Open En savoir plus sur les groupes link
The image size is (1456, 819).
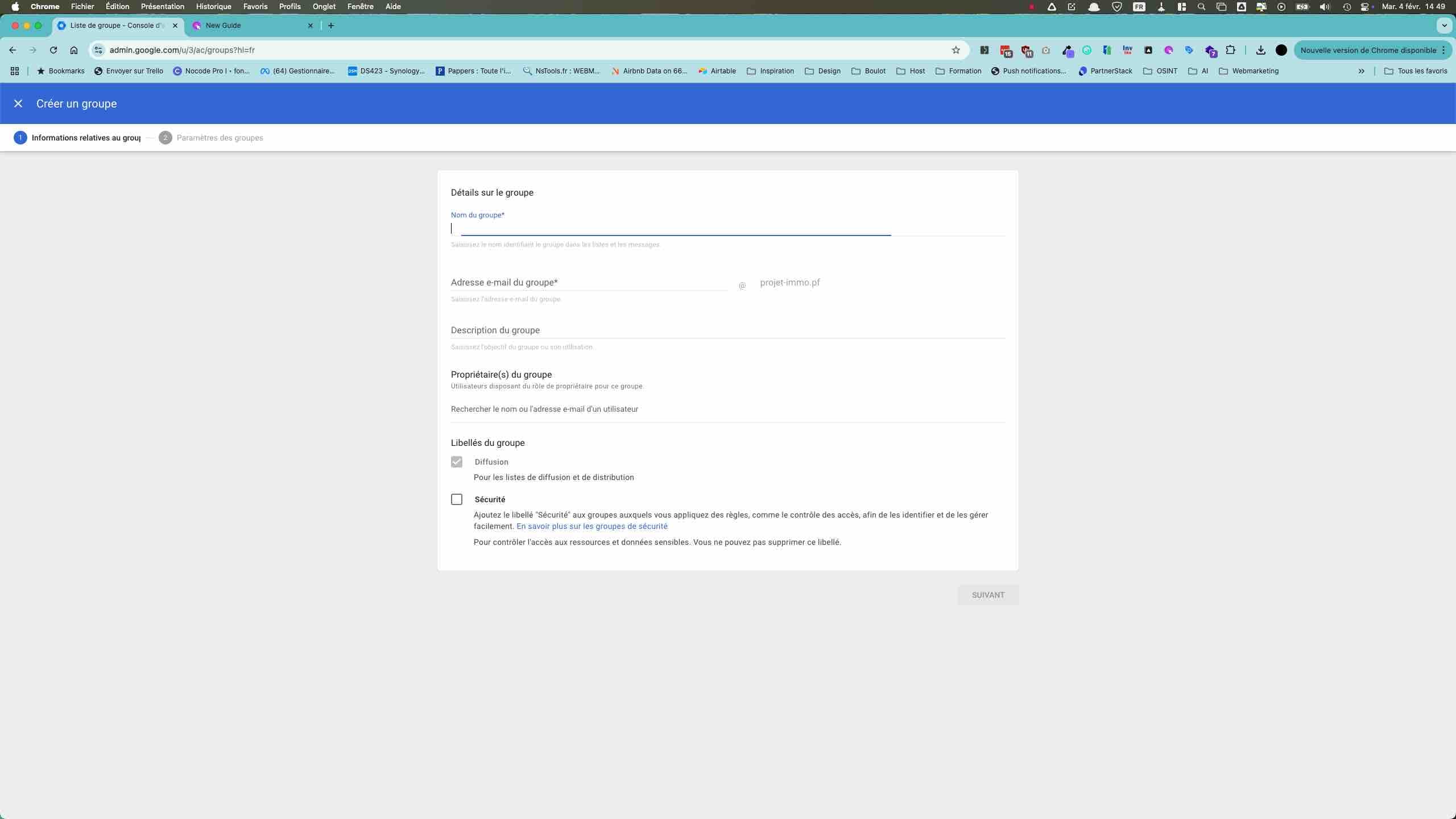[591, 526]
